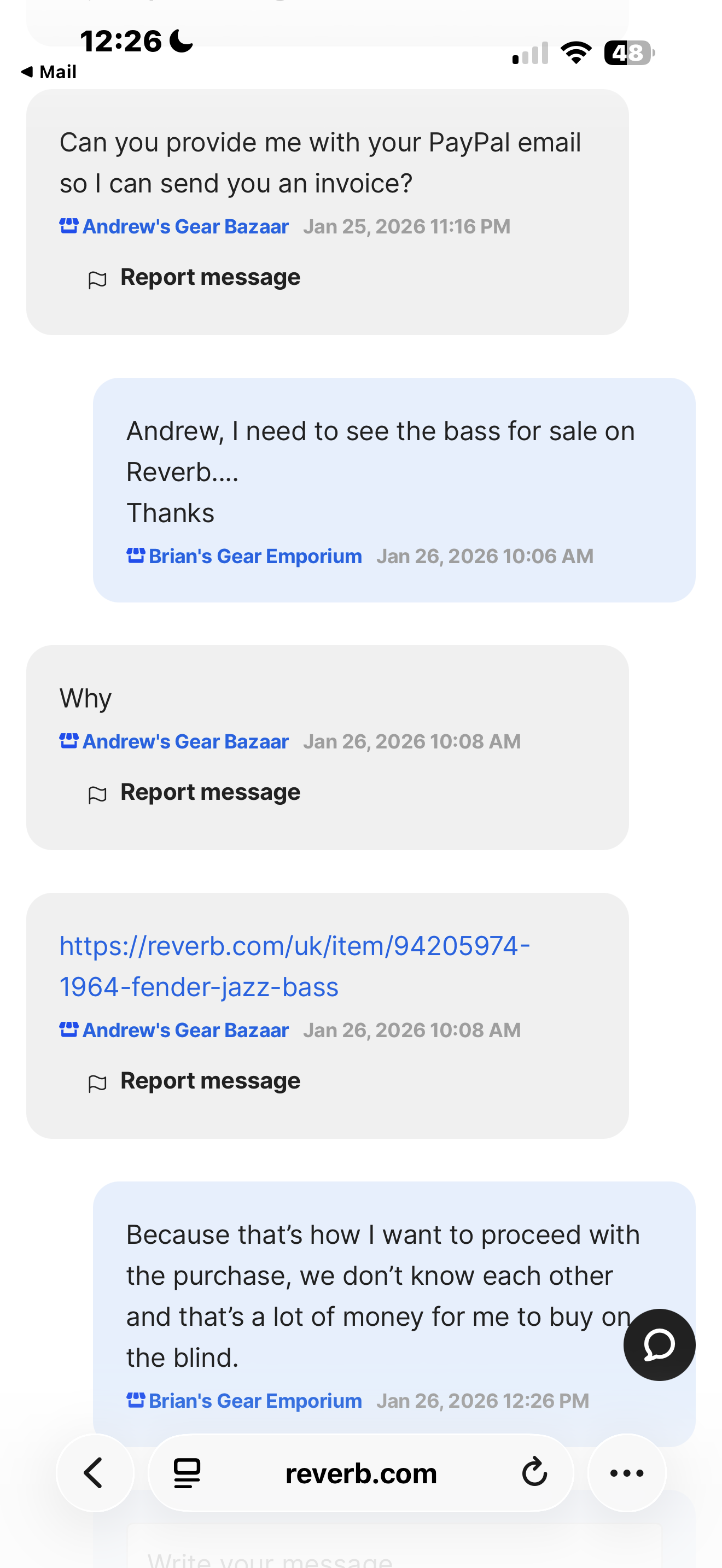Open the floating chat support bubble

(659, 1345)
